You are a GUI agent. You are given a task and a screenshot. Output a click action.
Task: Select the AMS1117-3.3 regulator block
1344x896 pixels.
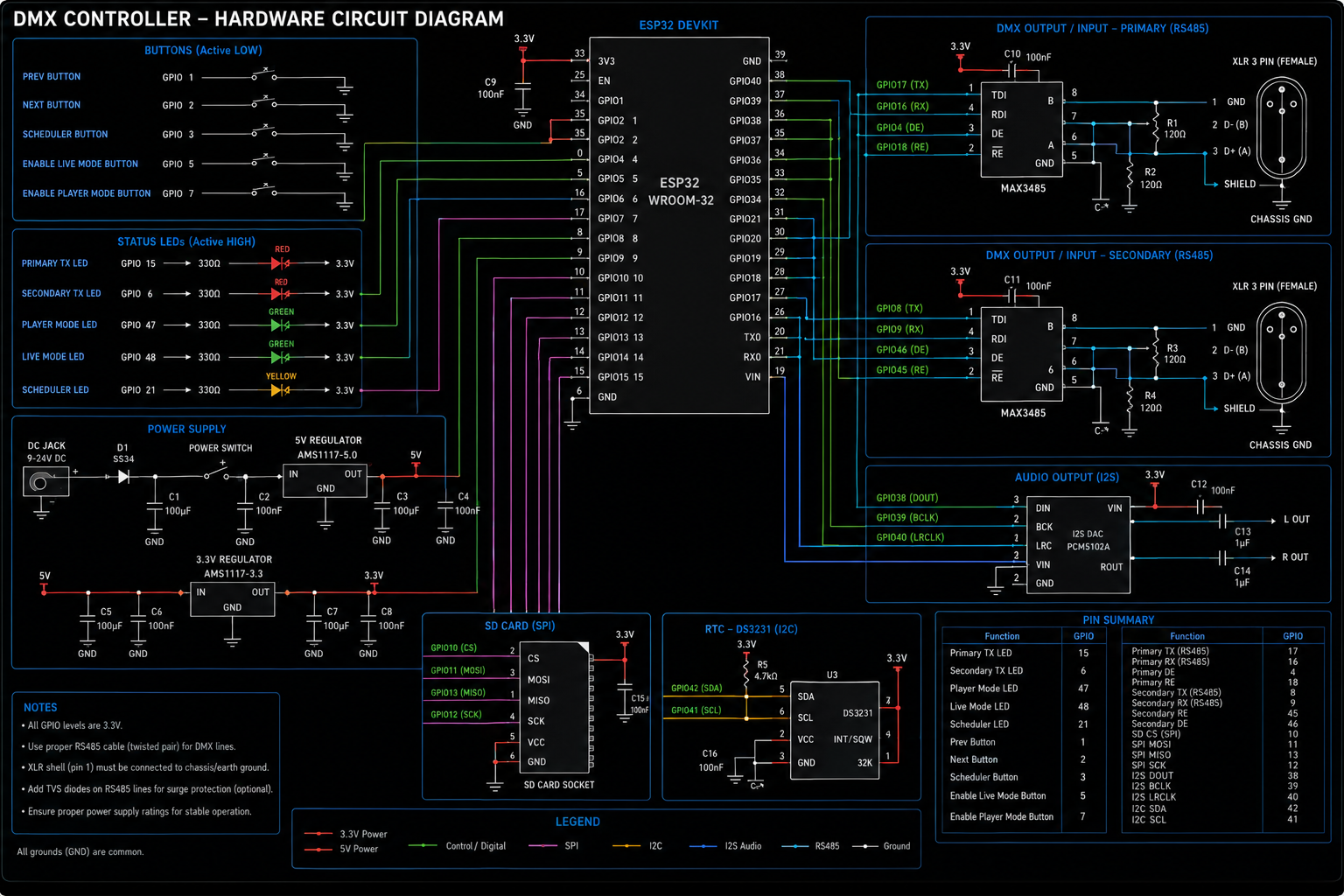(232, 599)
